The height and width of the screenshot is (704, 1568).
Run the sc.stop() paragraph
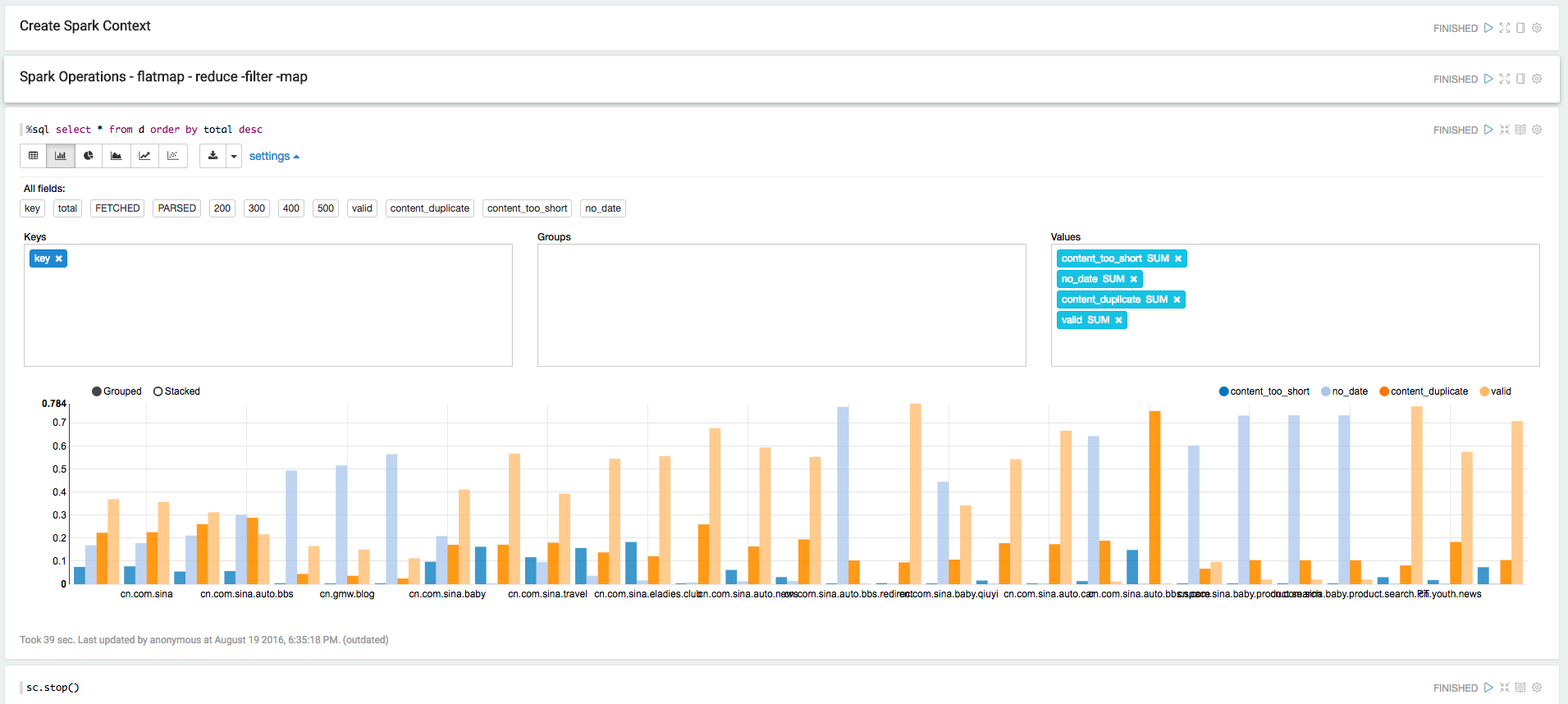[1488, 688]
